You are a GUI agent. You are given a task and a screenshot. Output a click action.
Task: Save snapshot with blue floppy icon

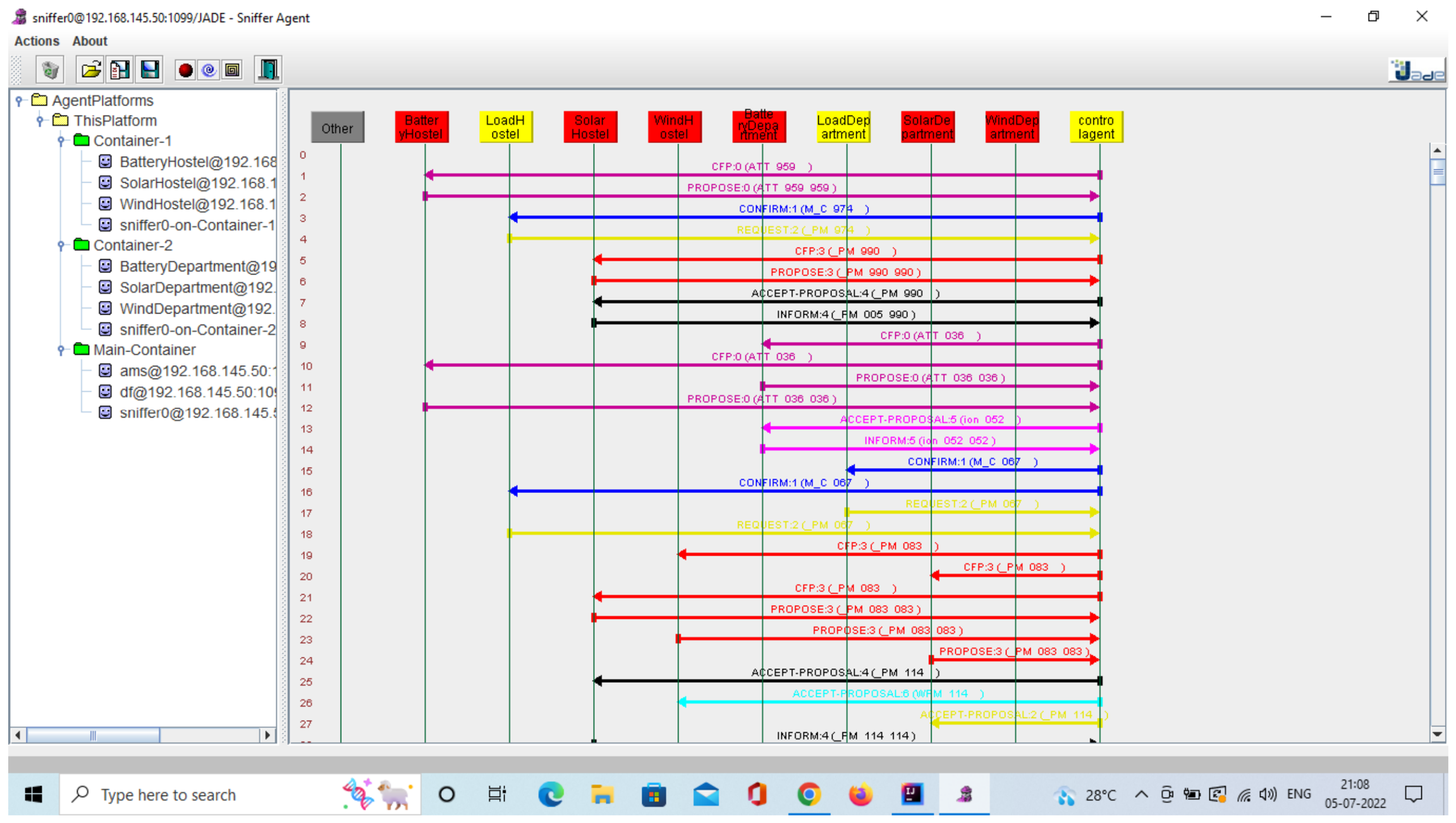tap(150, 70)
